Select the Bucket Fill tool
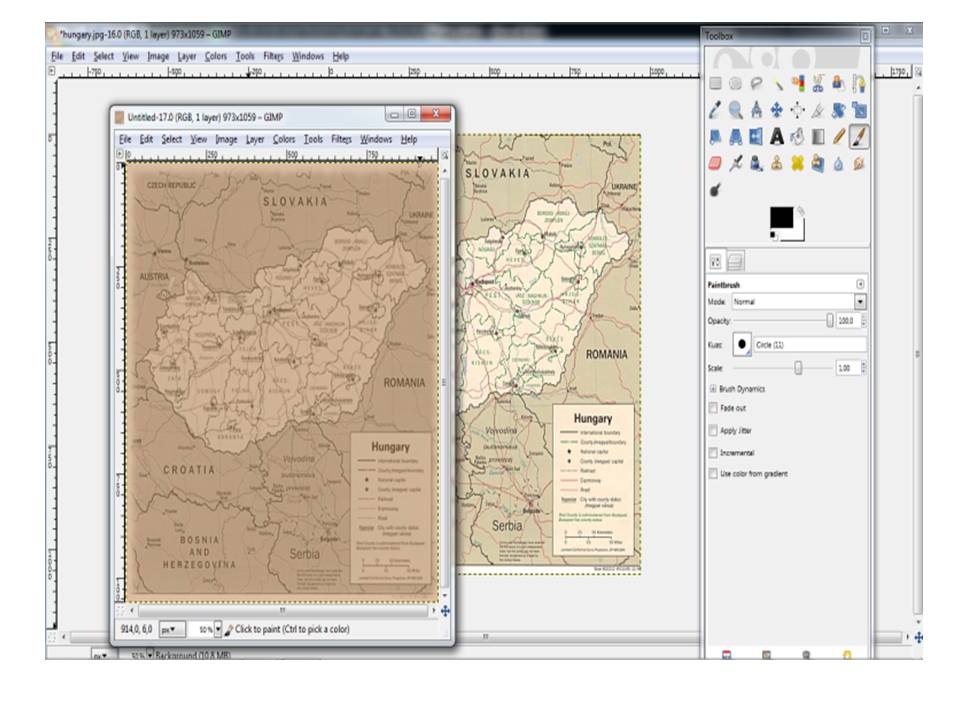This screenshot has width=960, height=720. click(x=798, y=137)
